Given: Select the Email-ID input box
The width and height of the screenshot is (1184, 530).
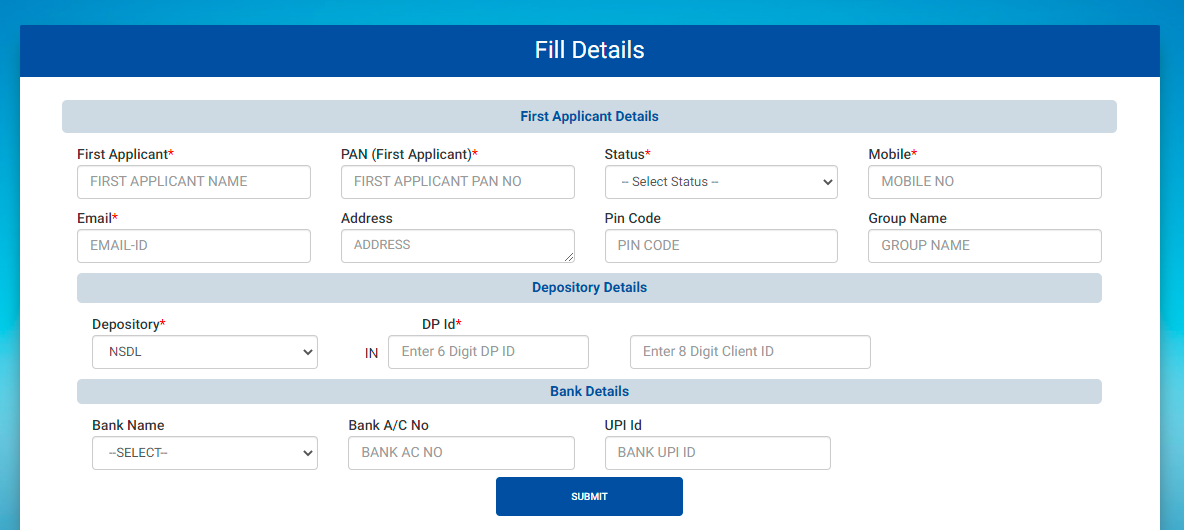Looking at the screenshot, I should click(193, 246).
